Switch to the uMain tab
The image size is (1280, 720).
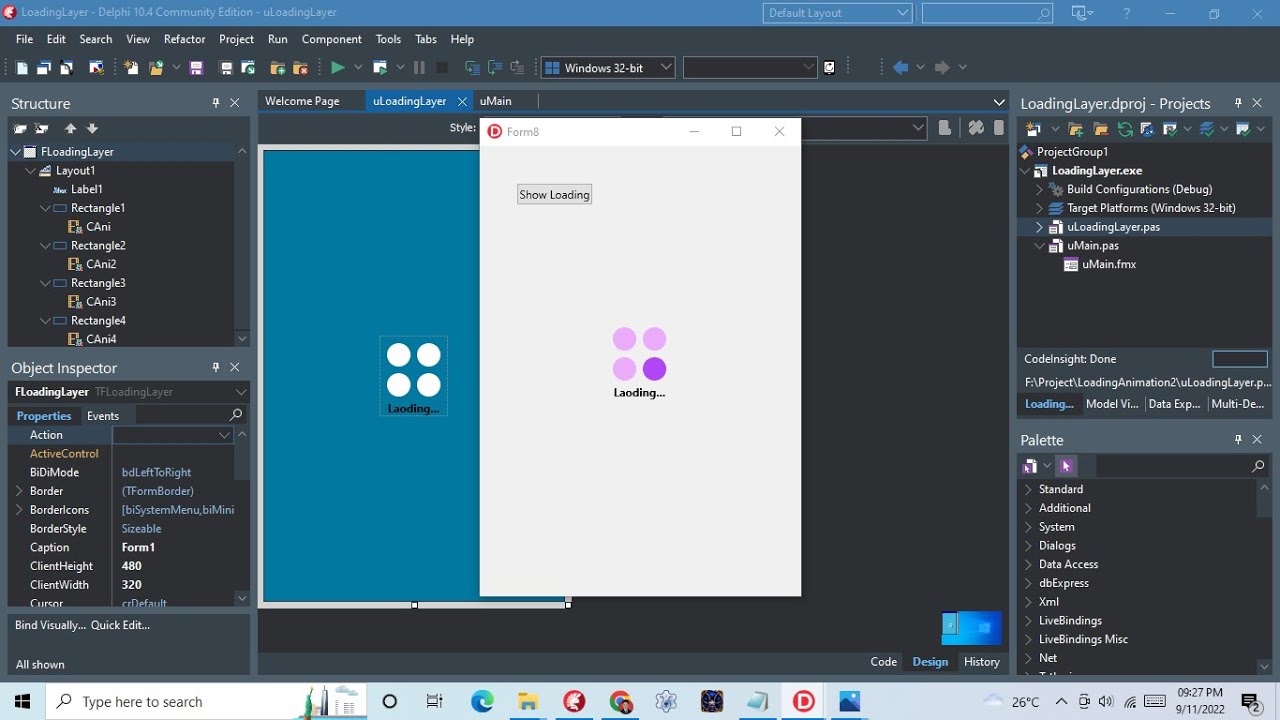click(496, 100)
